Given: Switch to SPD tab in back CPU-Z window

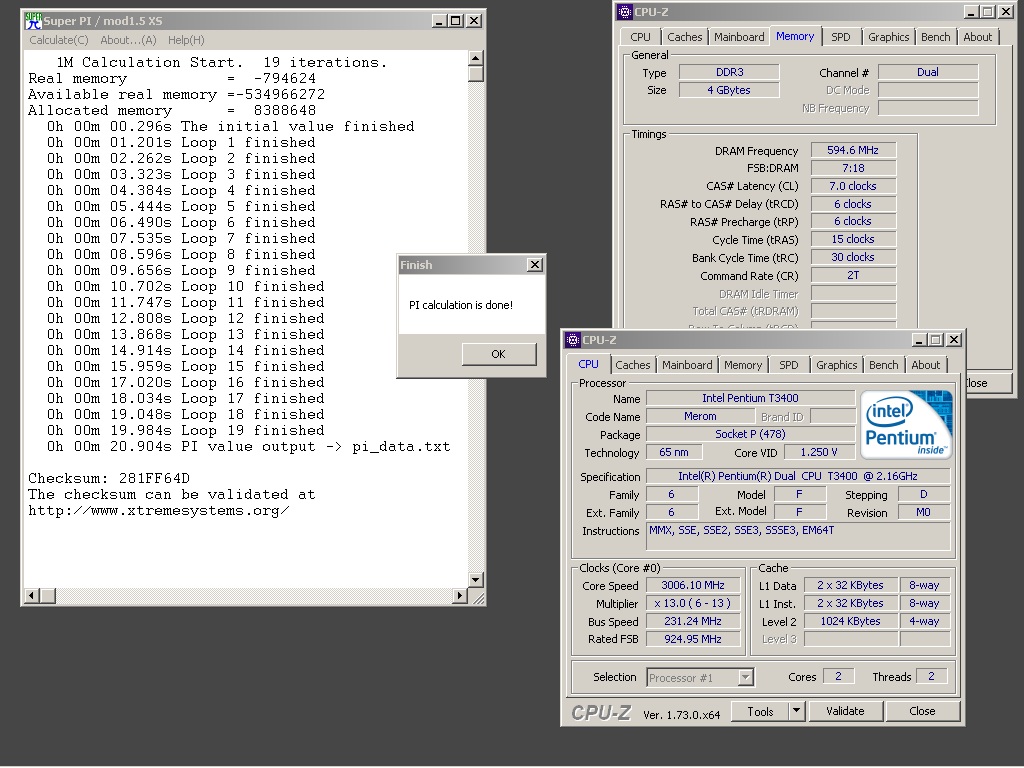Looking at the screenshot, I should (x=840, y=37).
